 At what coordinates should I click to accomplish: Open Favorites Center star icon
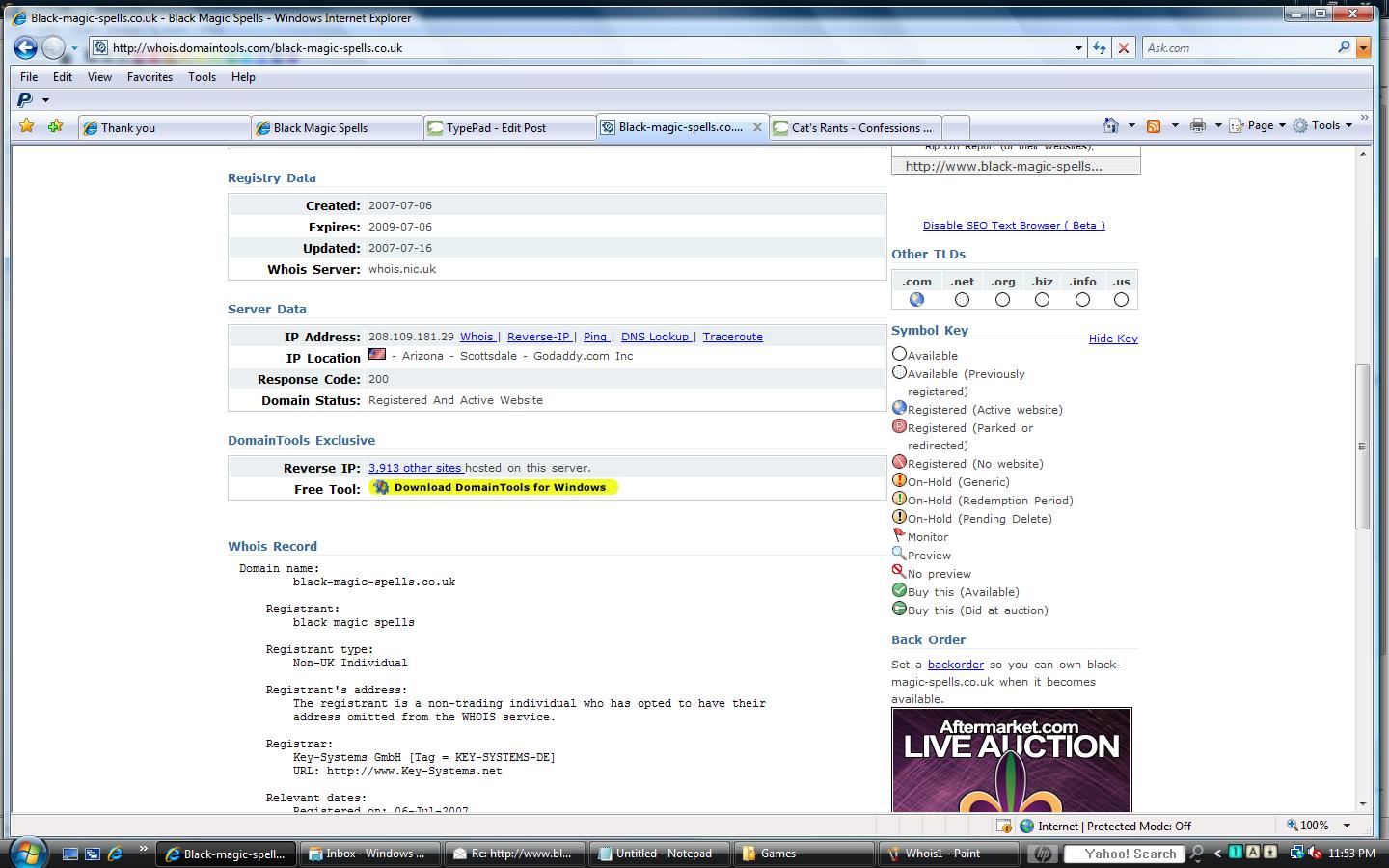pyautogui.click(x=26, y=126)
